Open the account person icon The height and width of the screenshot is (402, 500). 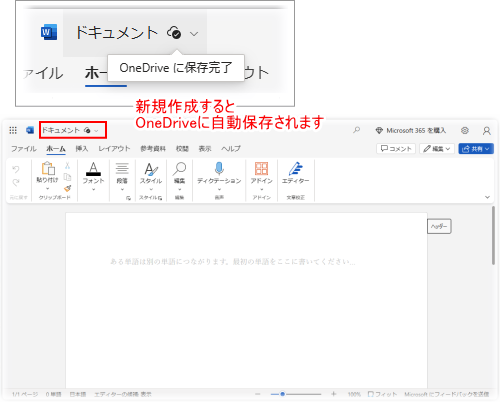[x=487, y=131]
